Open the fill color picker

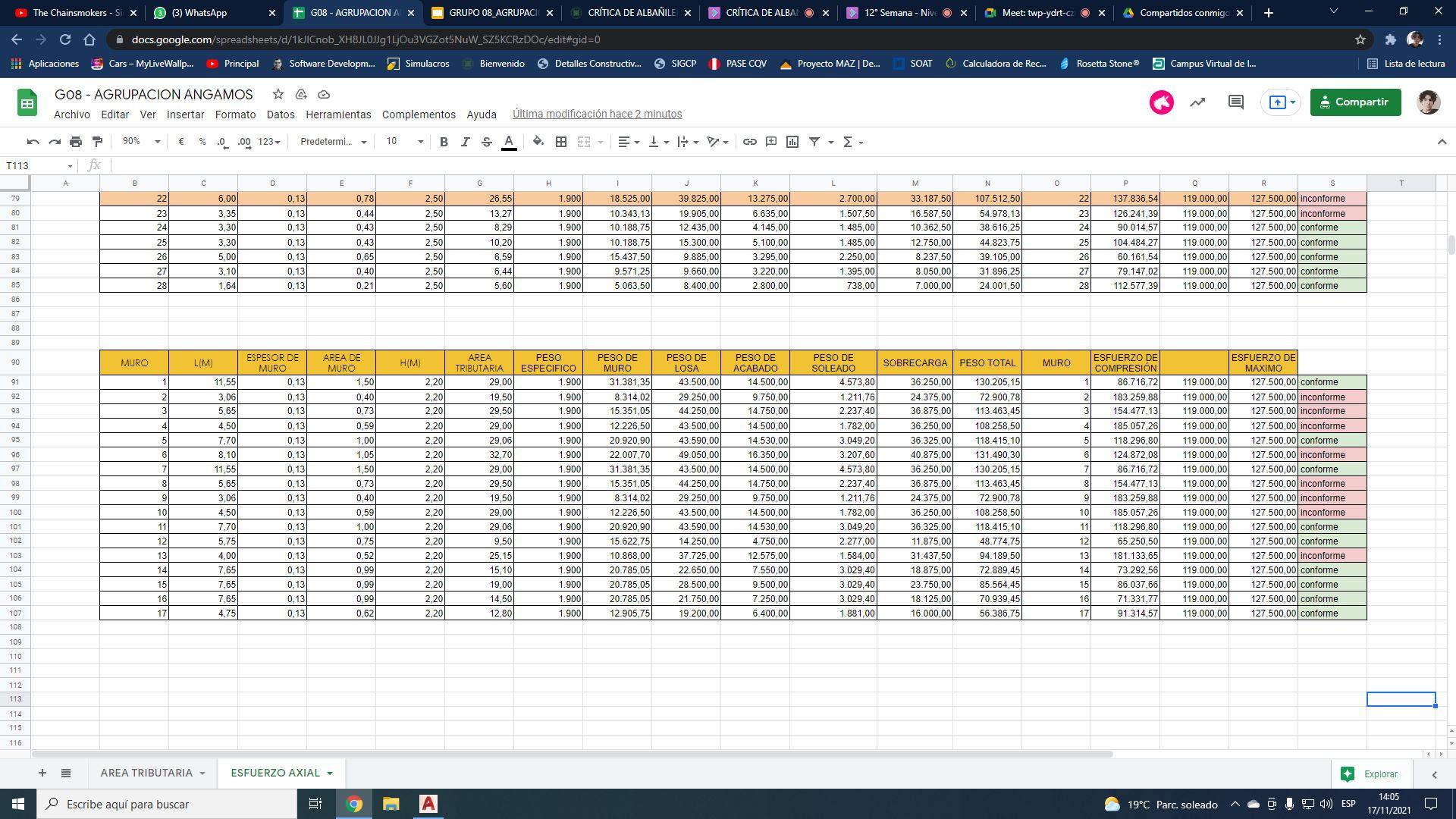pyautogui.click(x=538, y=142)
